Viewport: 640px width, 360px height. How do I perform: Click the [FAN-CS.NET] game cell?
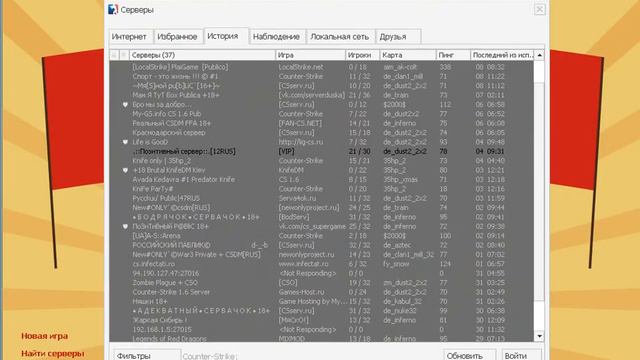coord(300,123)
